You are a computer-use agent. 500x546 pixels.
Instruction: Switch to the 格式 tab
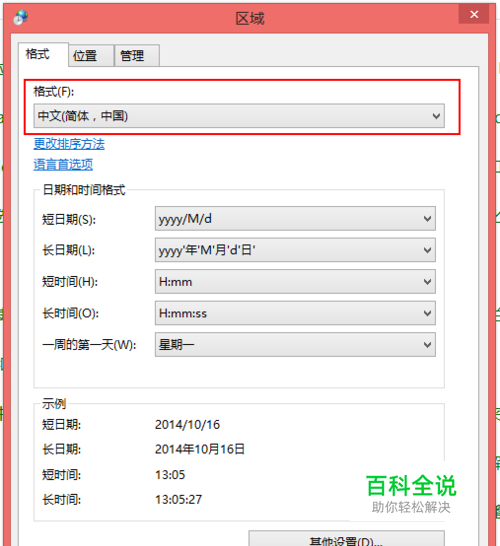(43, 55)
